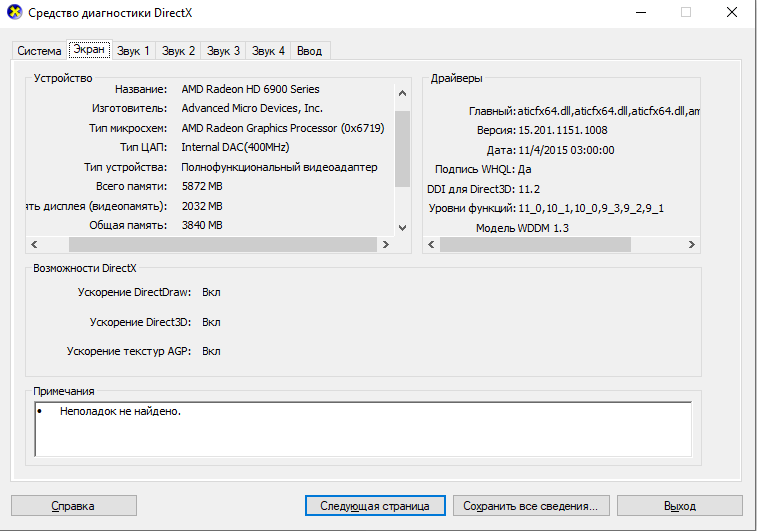Screen dimensions: 757x531
Task: Click the Устройство horizontal scrollbar thumb
Action: [x=223, y=244]
